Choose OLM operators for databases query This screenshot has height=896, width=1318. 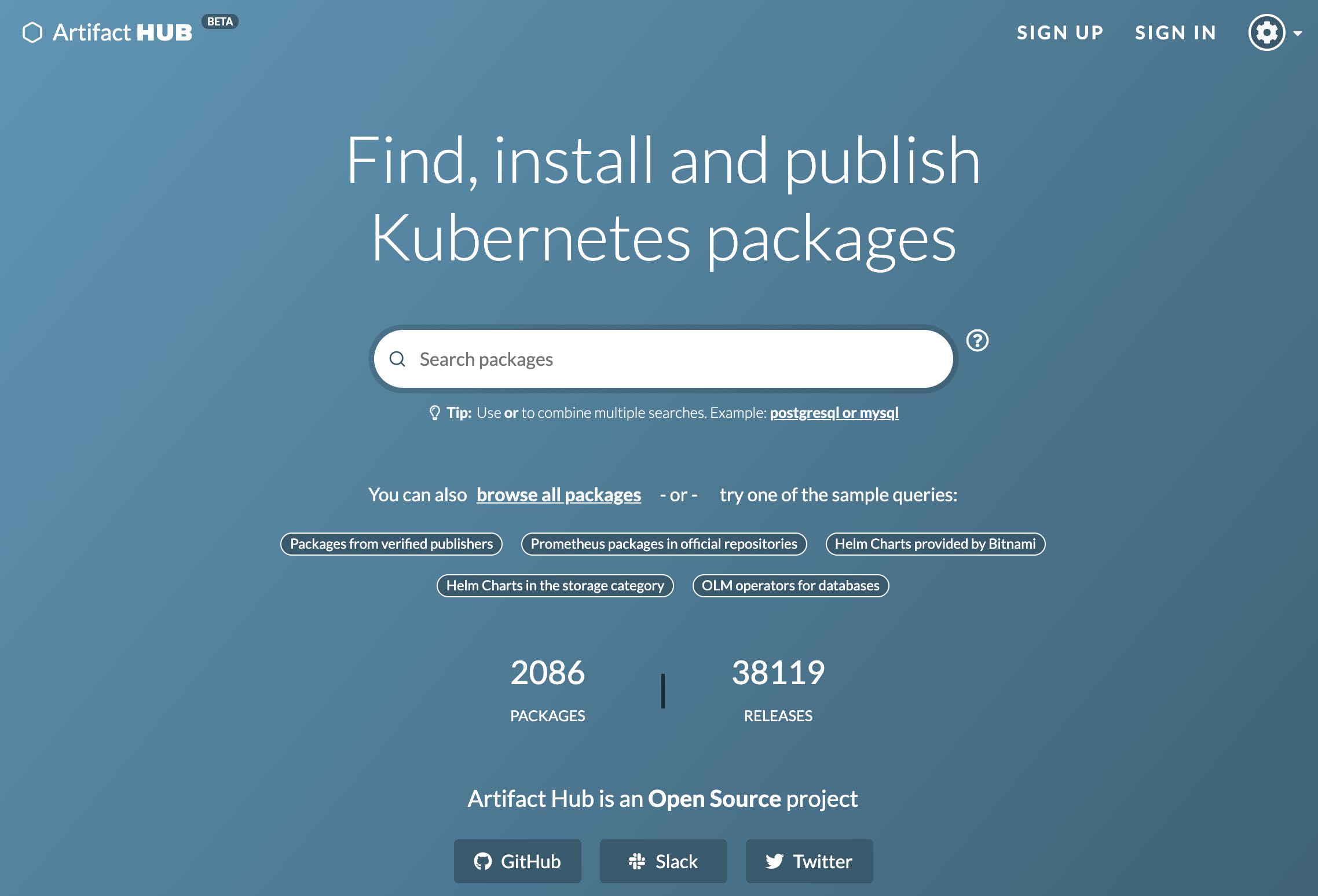point(790,586)
